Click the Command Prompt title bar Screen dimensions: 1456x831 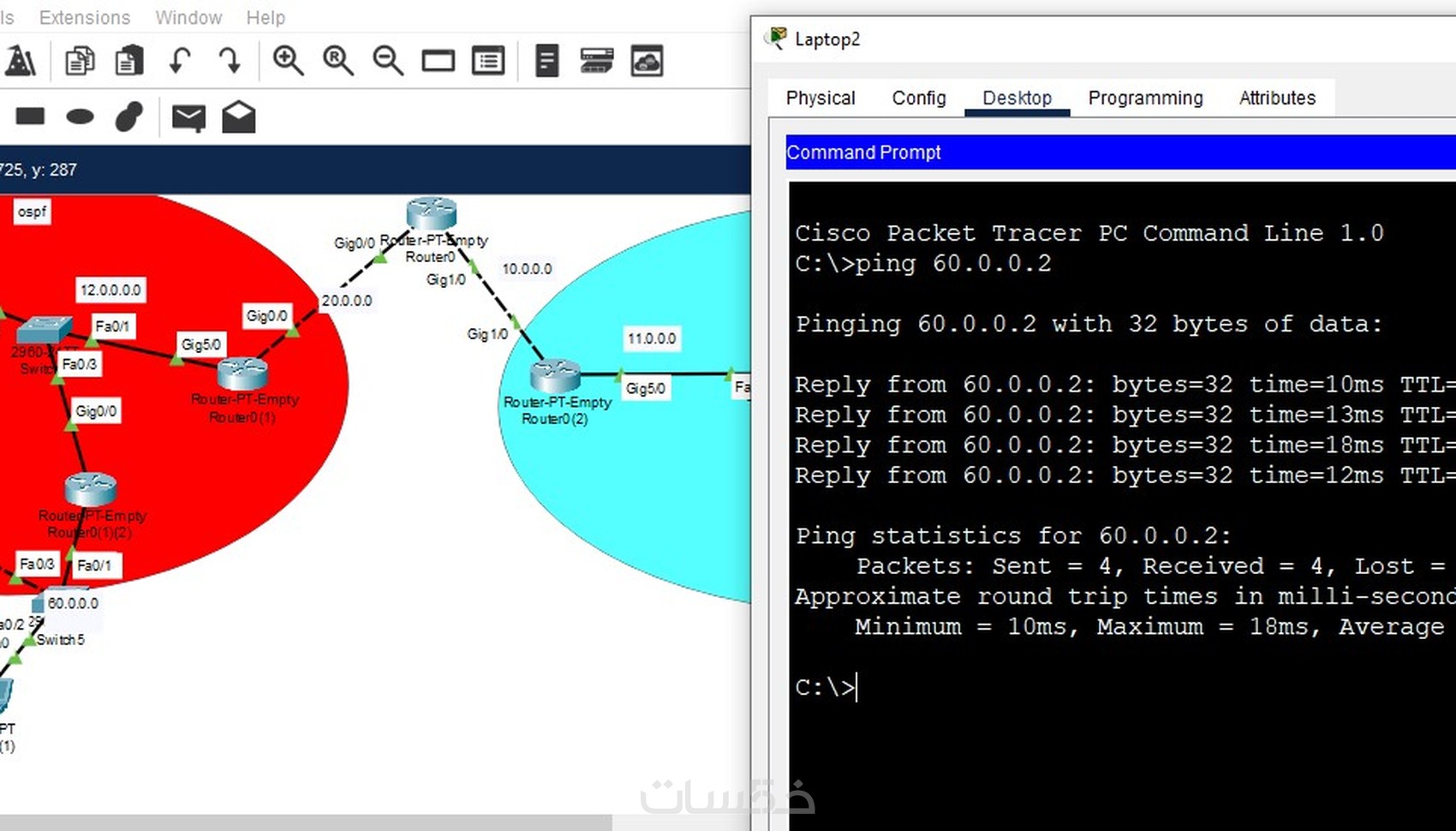pyautogui.click(x=1120, y=152)
